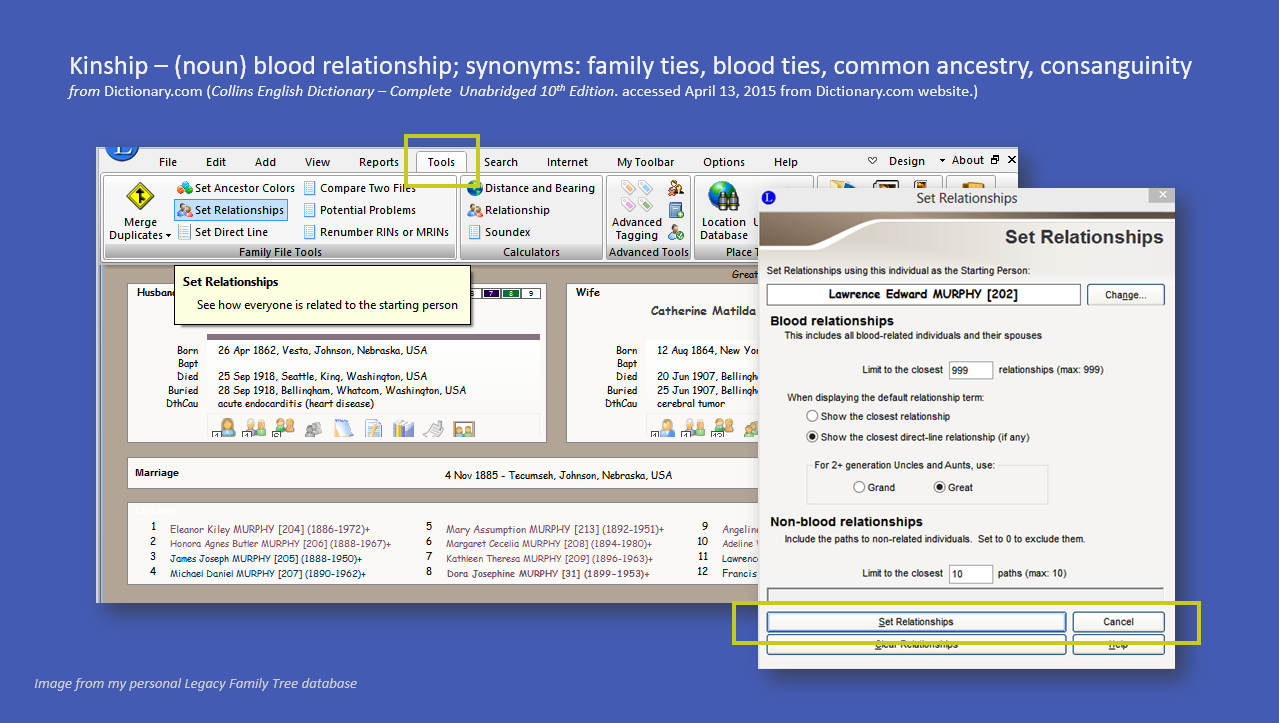This screenshot has width=1279, height=723.
Task: Click the Clear Relationships button
Action: point(916,645)
